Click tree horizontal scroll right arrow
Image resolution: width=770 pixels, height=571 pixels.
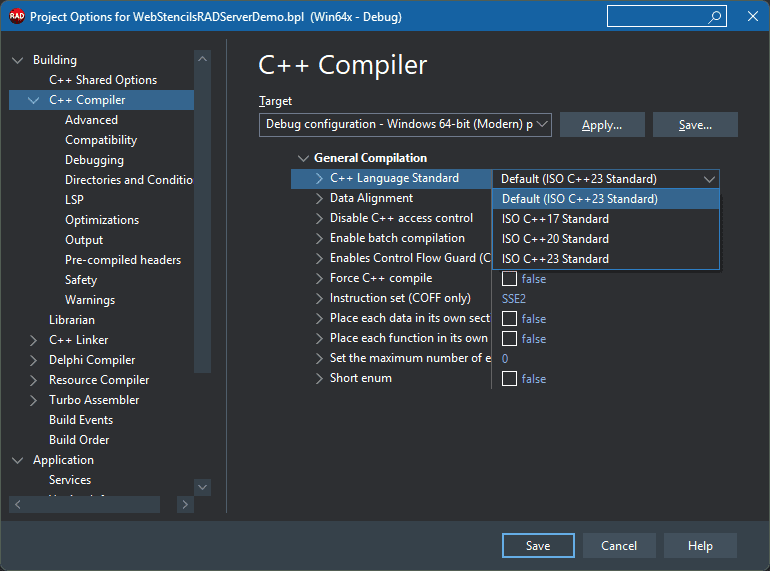185,504
